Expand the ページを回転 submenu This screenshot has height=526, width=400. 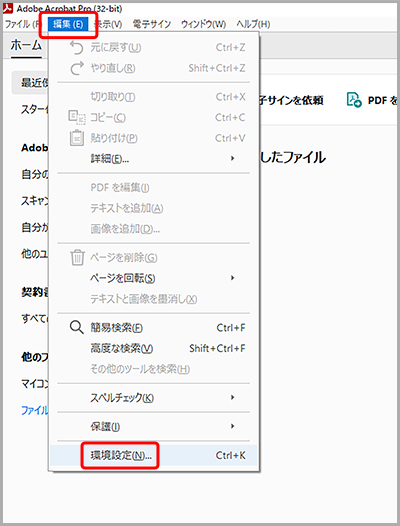click(232, 278)
